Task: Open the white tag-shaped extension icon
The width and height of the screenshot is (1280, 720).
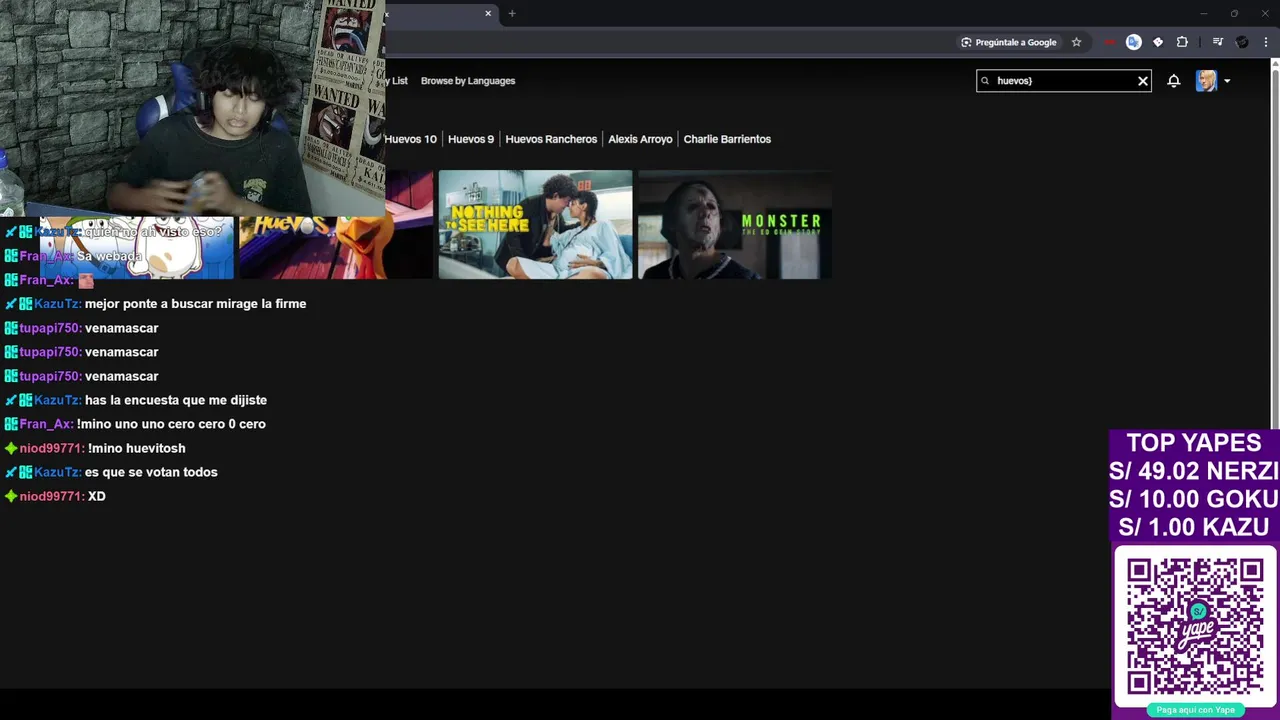Action: pyautogui.click(x=1158, y=42)
